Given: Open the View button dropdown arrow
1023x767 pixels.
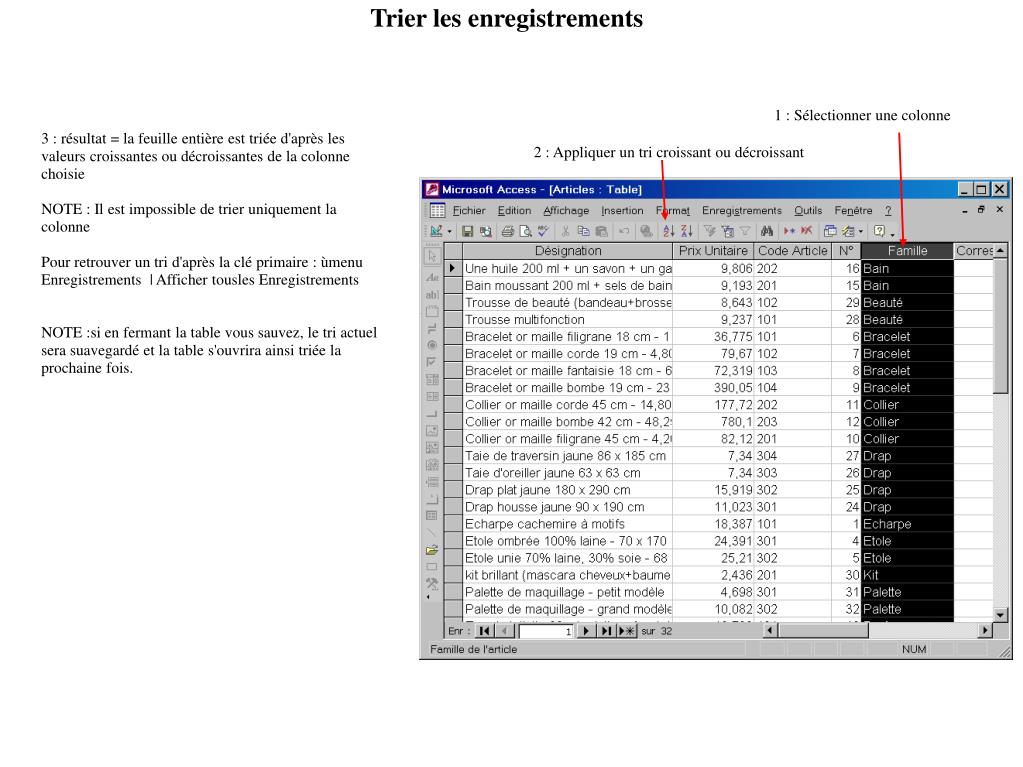Looking at the screenshot, I should 450,232.
